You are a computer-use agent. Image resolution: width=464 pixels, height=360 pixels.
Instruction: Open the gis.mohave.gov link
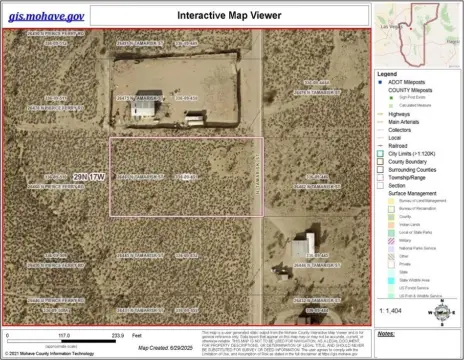click(x=46, y=16)
